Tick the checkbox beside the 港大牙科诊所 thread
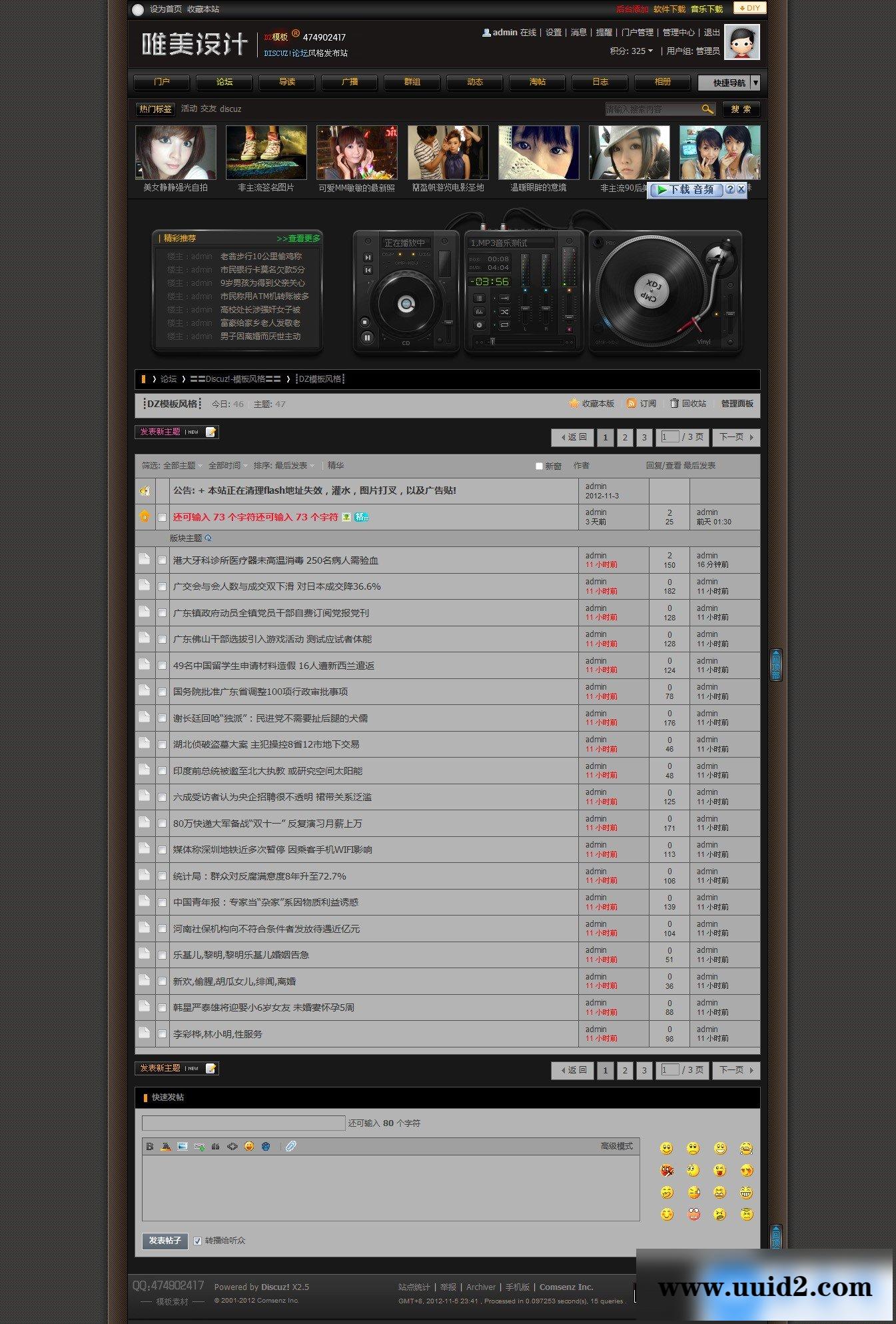Screen dimensions: 896x1324 [162, 560]
